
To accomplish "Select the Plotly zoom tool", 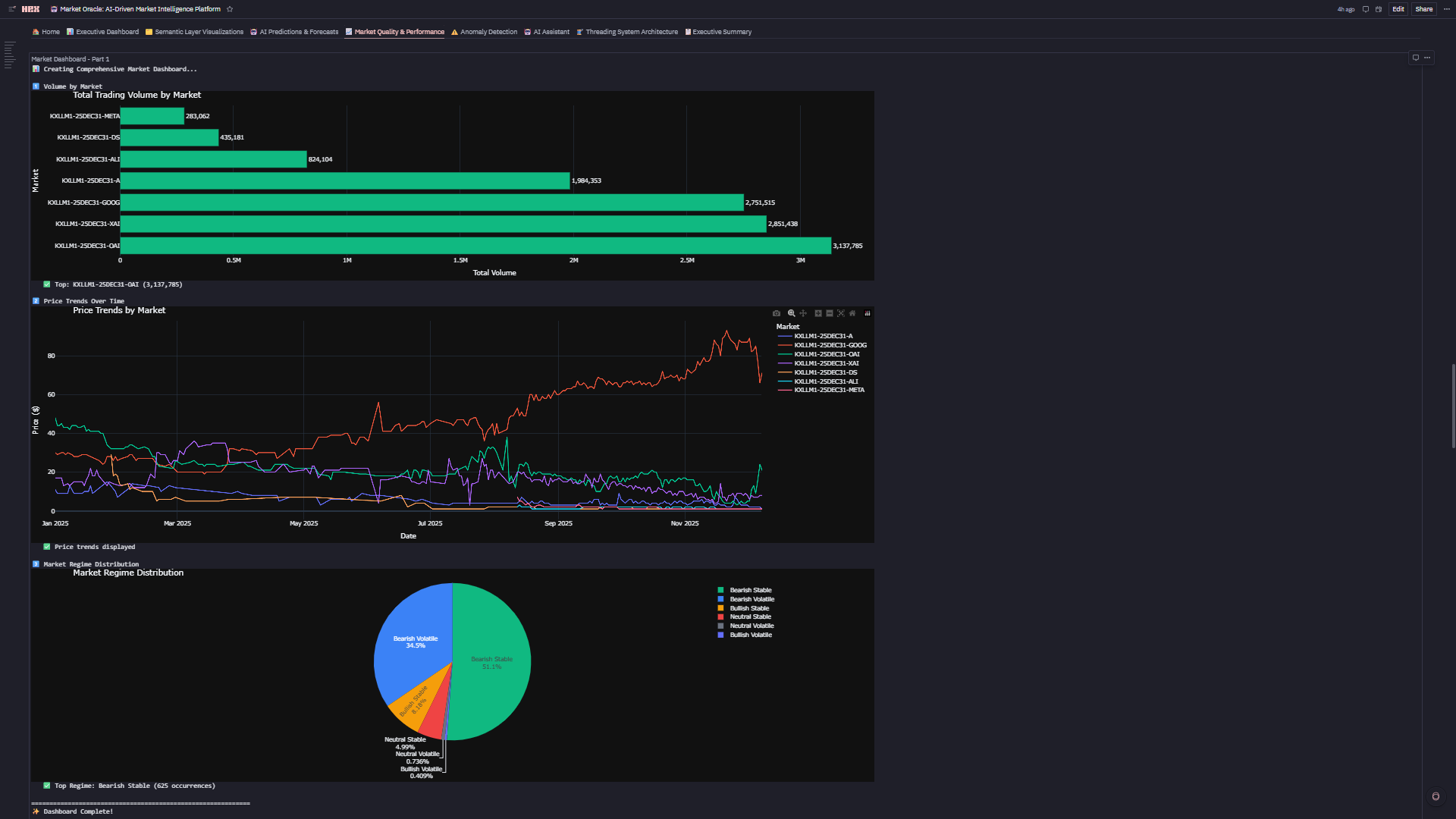I will click(x=791, y=313).
